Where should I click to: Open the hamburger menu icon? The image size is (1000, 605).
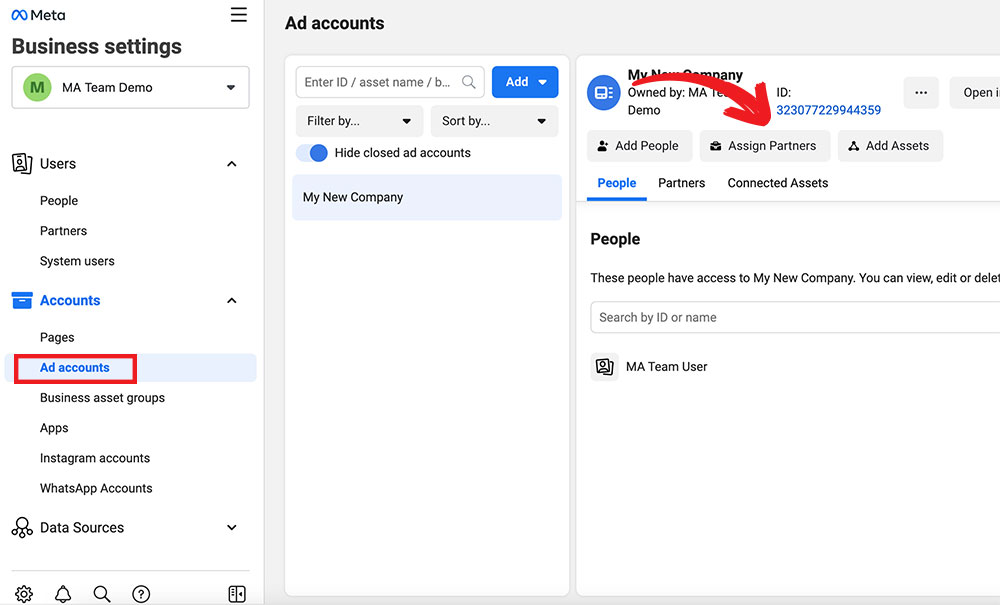coord(238,15)
